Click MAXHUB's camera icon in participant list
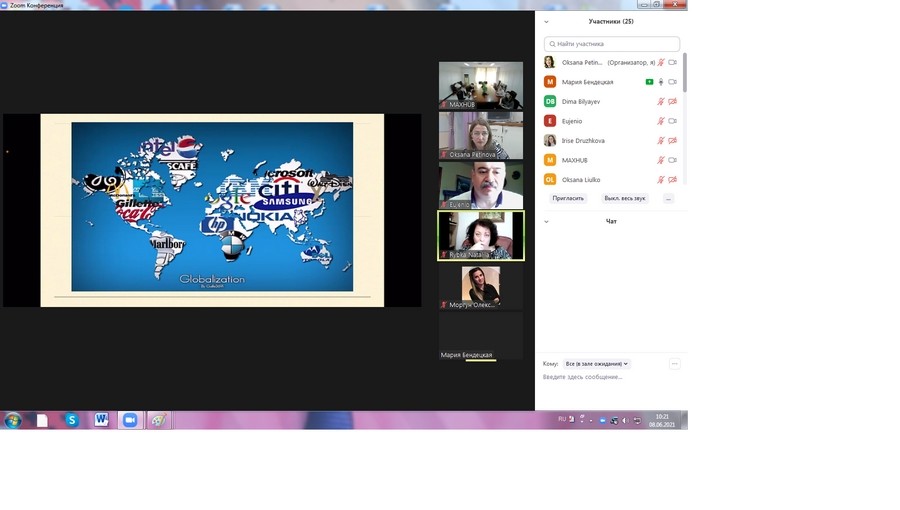900x510 pixels. coord(672,160)
